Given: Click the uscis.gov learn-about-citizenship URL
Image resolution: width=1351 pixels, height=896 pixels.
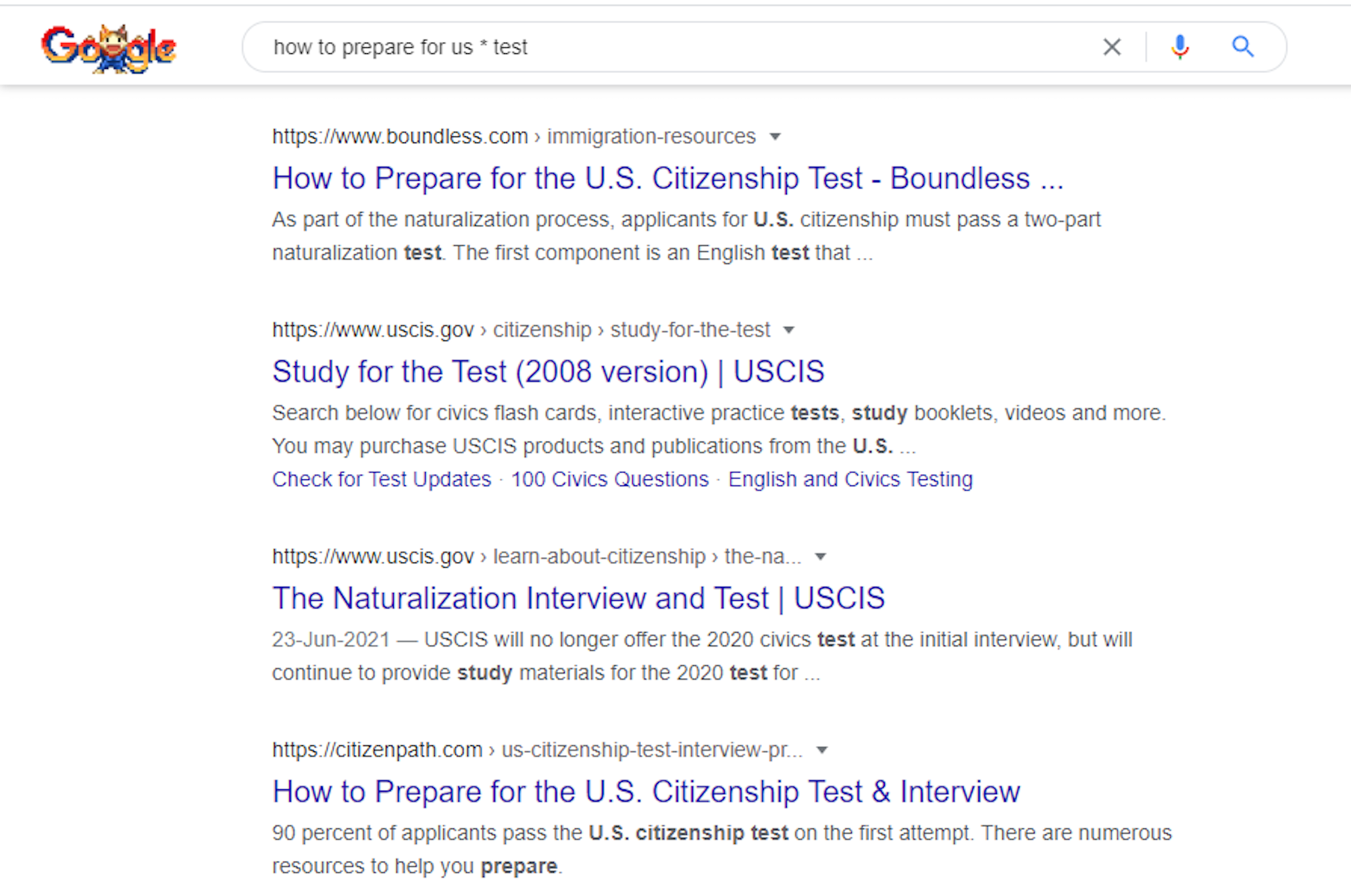Looking at the screenshot, I should 537,556.
